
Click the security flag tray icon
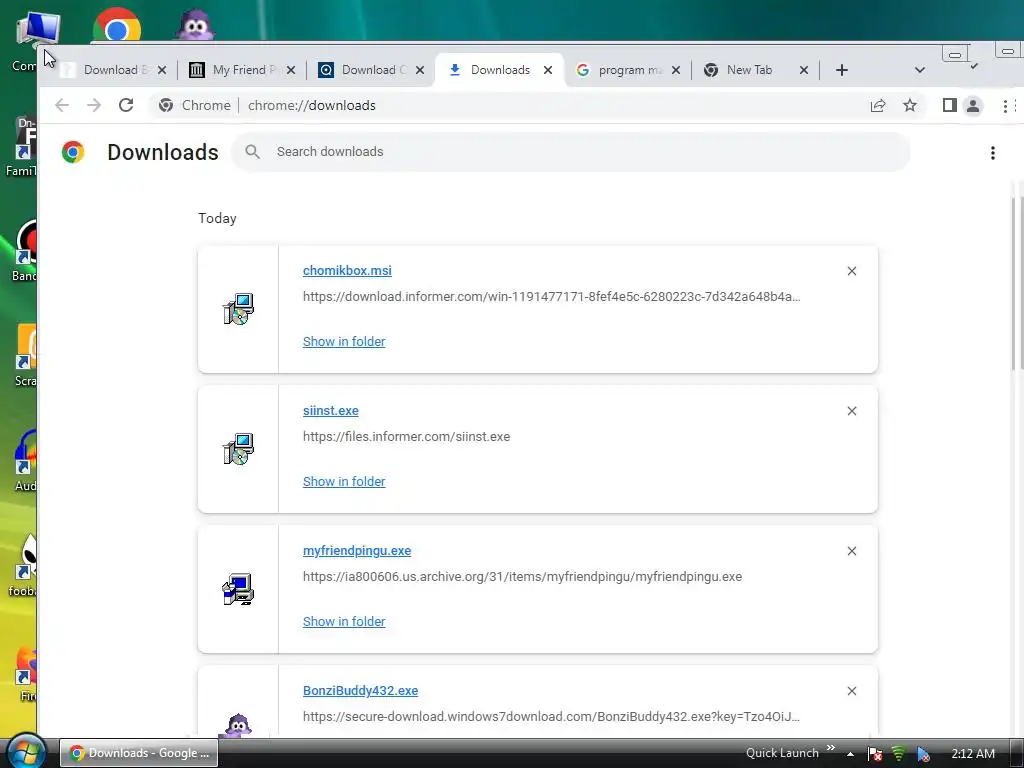coord(875,754)
